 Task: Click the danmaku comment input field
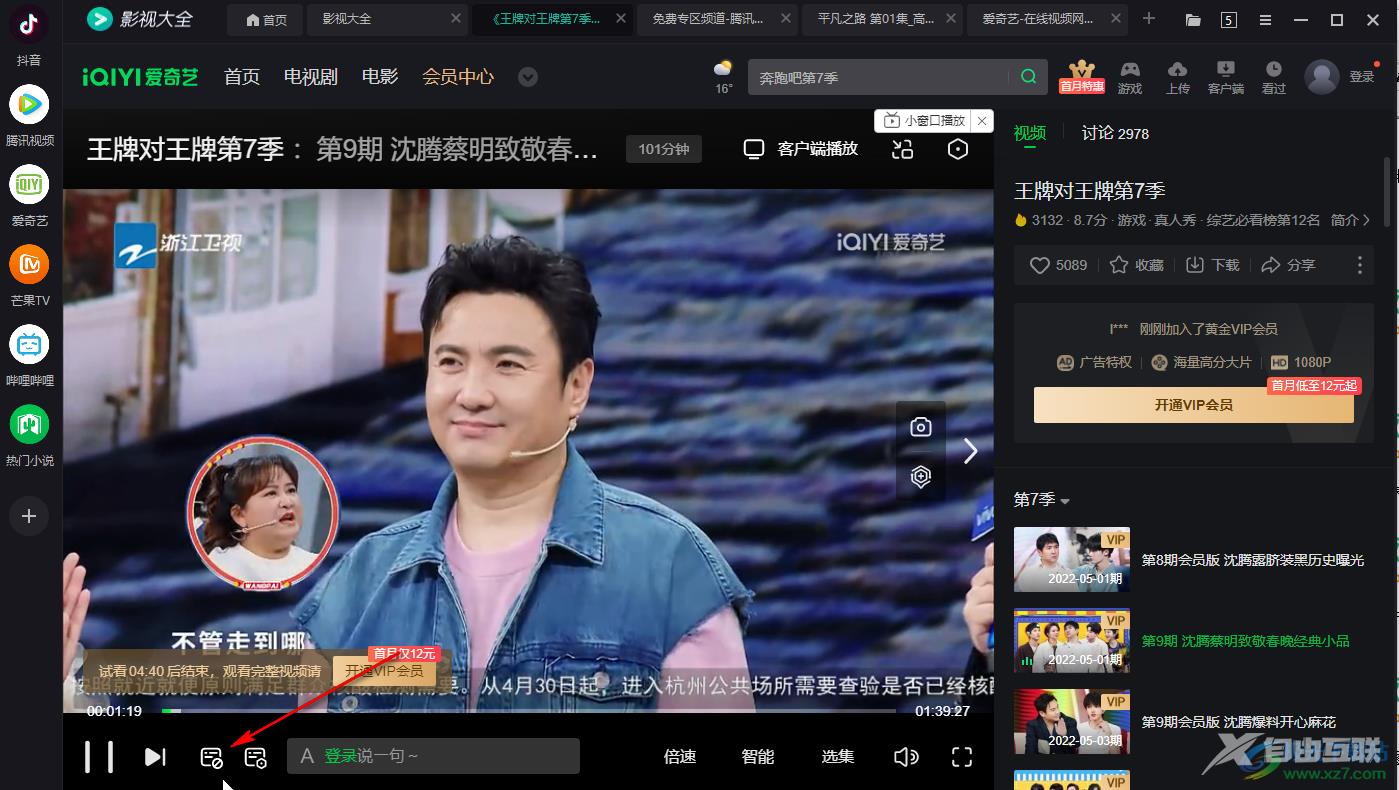[x=433, y=756]
